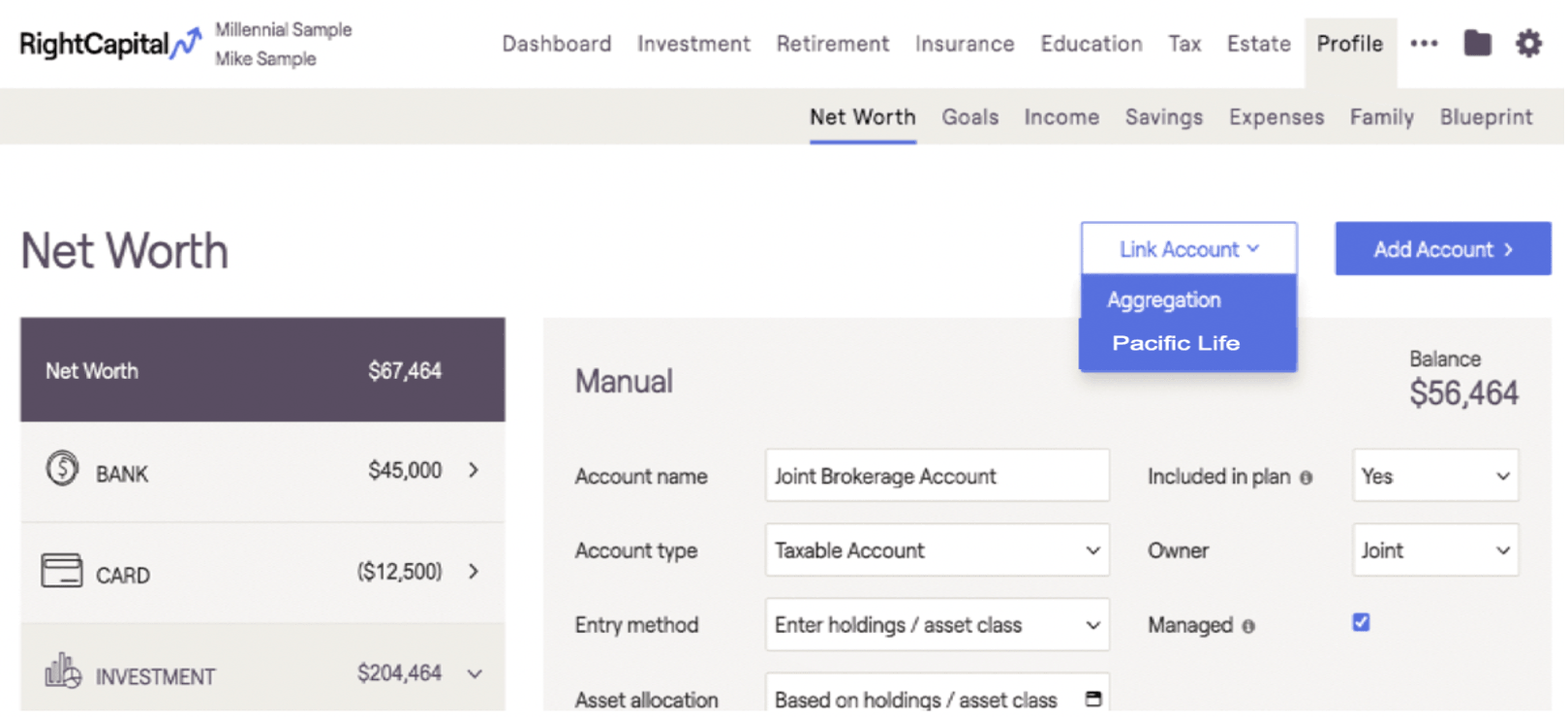
Task: Expand the Bank accounts row chevron
Action: click(474, 470)
